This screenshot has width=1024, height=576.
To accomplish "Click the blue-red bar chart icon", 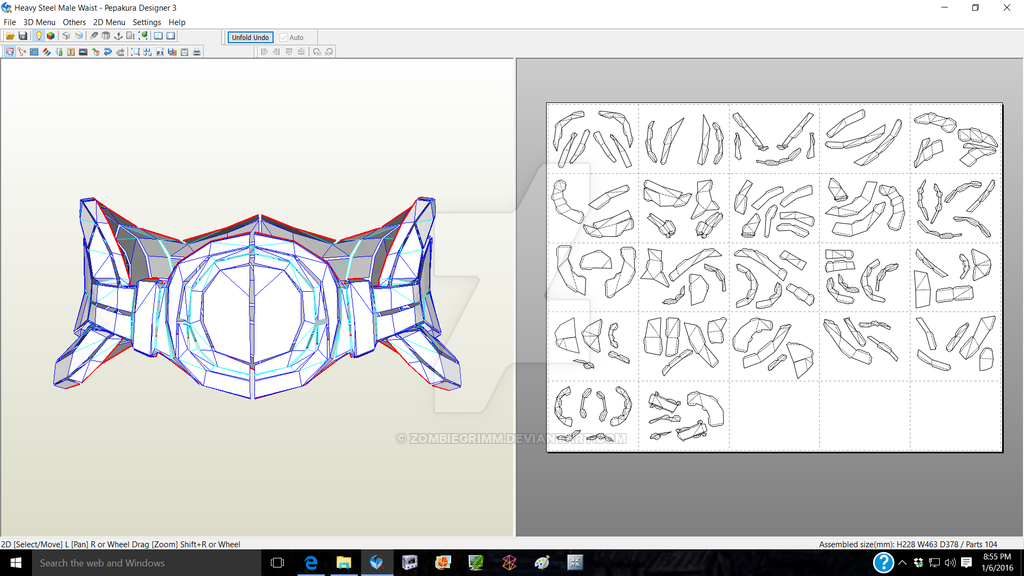I will coord(172,52).
